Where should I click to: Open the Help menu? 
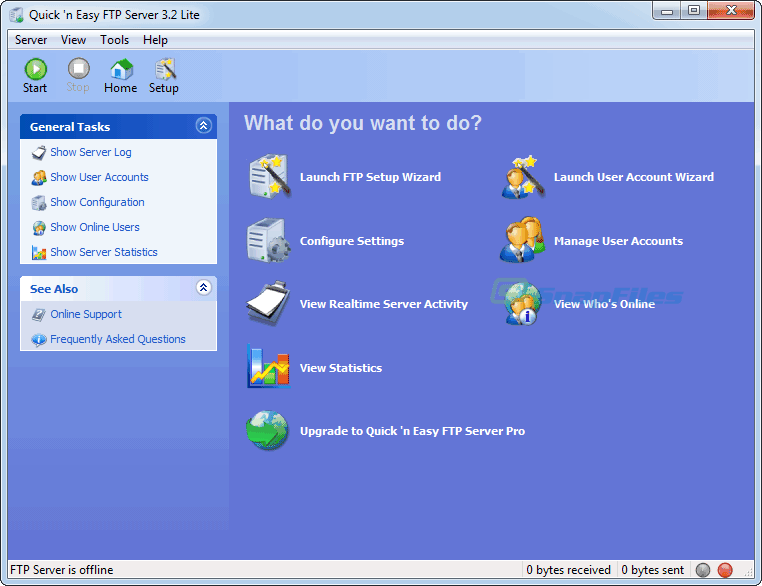156,40
